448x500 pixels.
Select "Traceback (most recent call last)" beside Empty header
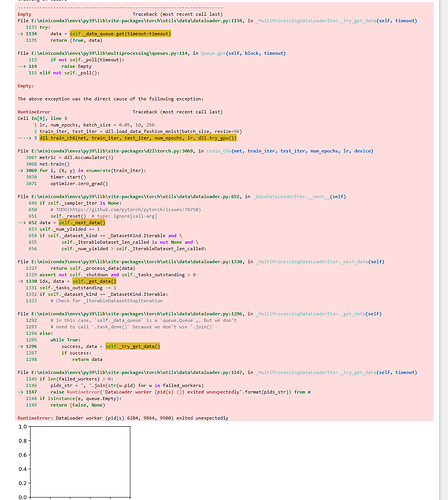pyautogui.click(x=178, y=14)
